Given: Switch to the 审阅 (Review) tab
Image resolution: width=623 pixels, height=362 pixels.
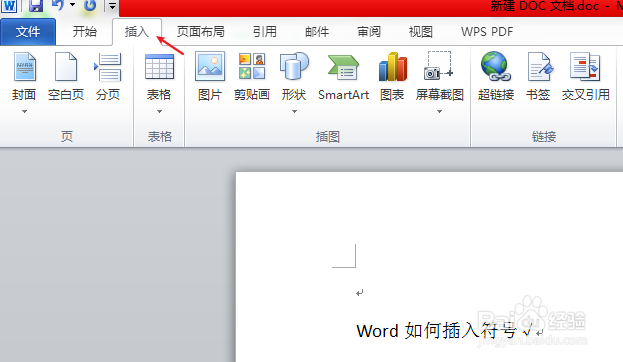Looking at the screenshot, I should point(369,31).
